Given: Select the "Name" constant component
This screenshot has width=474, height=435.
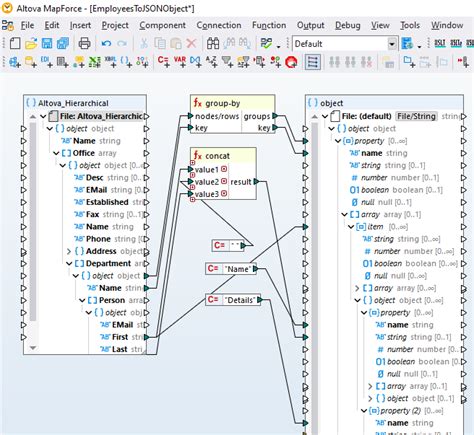Looking at the screenshot, I should [x=232, y=269].
